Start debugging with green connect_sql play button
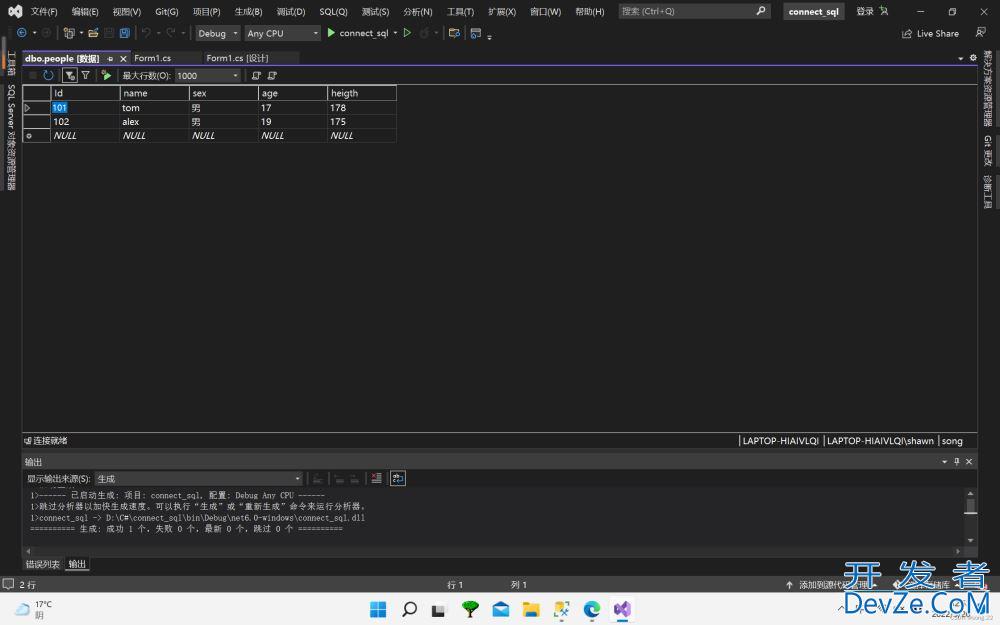 tap(331, 33)
